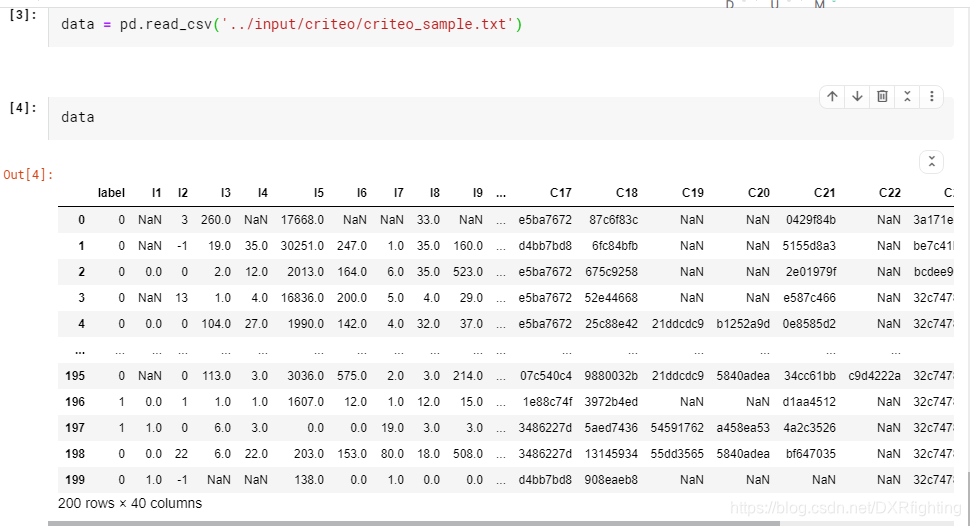Image resolution: width=970 pixels, height=526 pixels.
Task: Open the three-dot more options menu for cell [4]
Action: pyautogui.click(x=932, y=97)
